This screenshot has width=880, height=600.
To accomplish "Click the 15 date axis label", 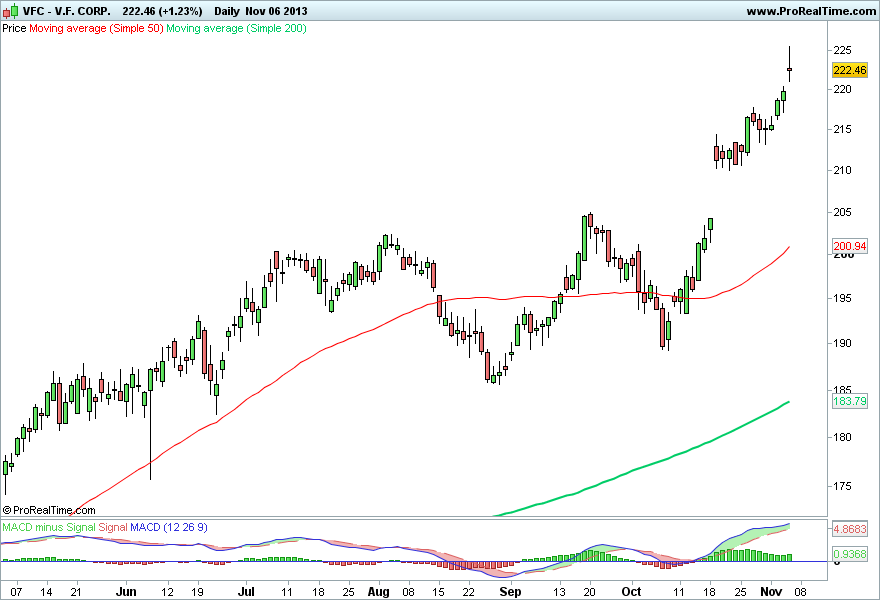I will (x=438, y=592).
